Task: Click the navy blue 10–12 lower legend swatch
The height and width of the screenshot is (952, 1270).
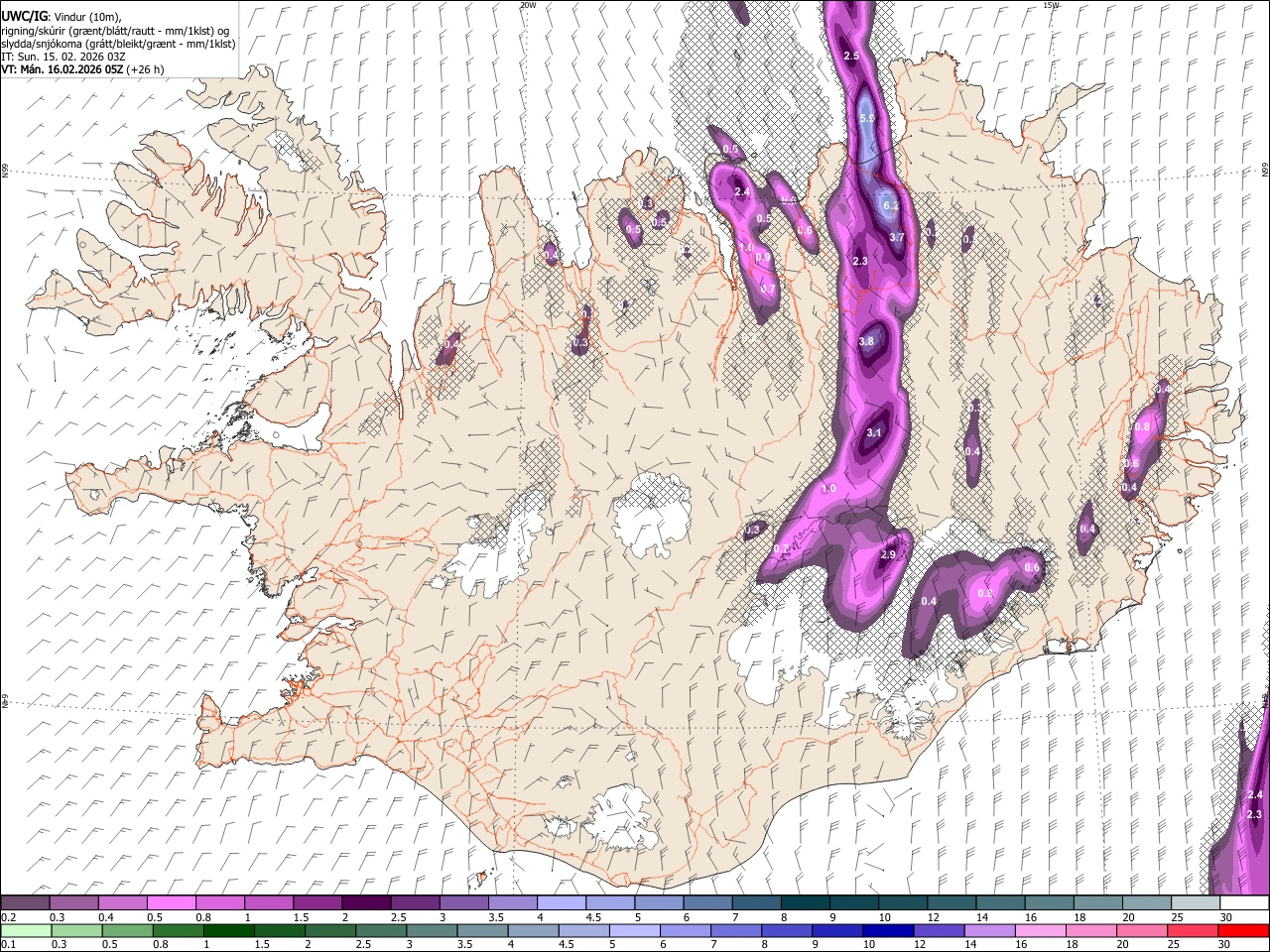Action: [889, 930]
